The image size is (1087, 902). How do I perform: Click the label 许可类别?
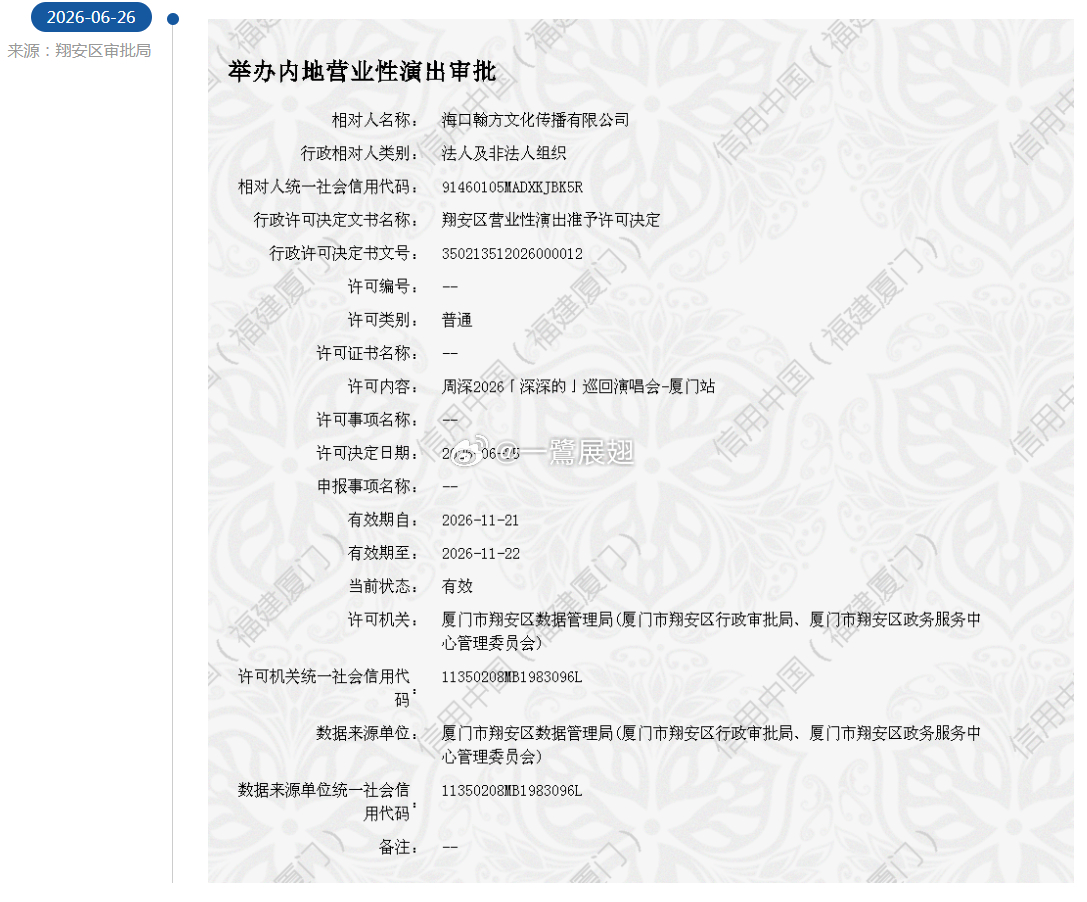383,320
